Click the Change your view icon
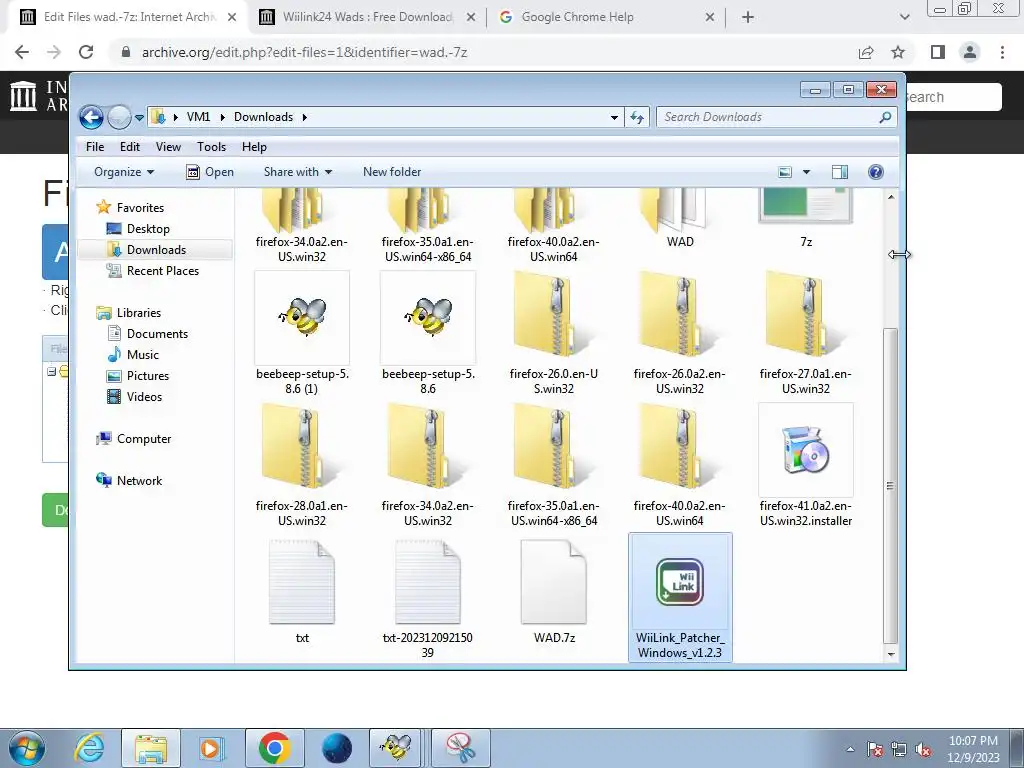The image size is (1024, 768). coord(785,172)
